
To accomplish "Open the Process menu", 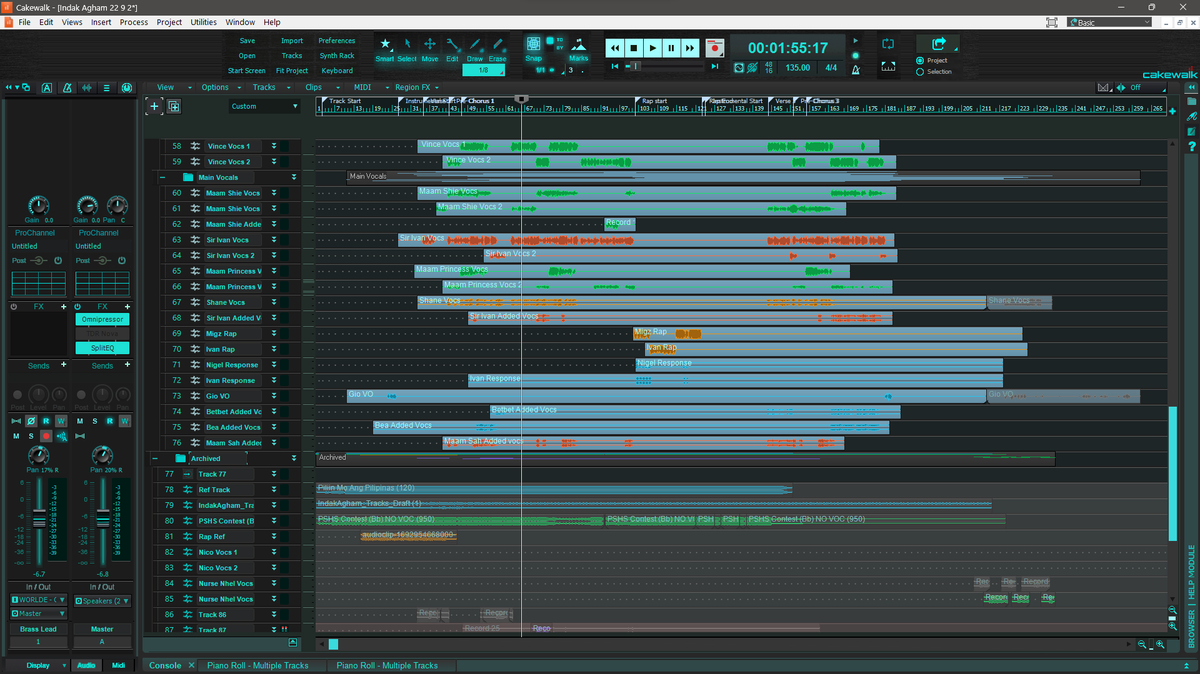I will tap(133, 22).
